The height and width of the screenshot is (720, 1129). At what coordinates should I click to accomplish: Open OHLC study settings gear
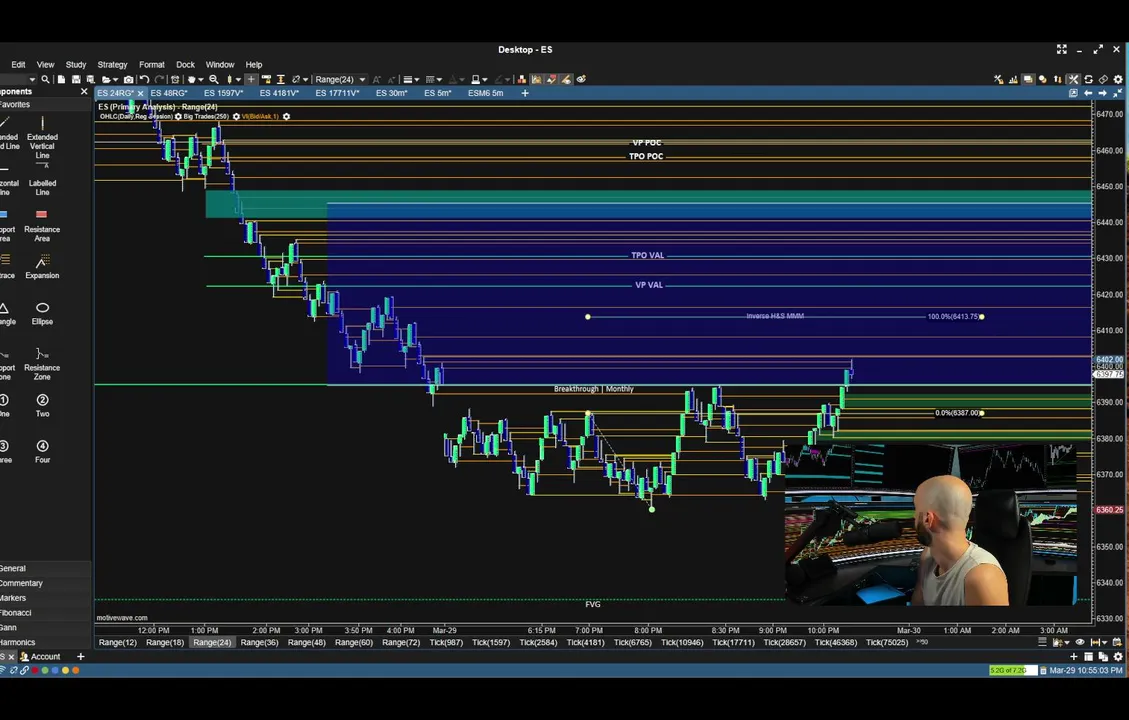click(179, 117)
